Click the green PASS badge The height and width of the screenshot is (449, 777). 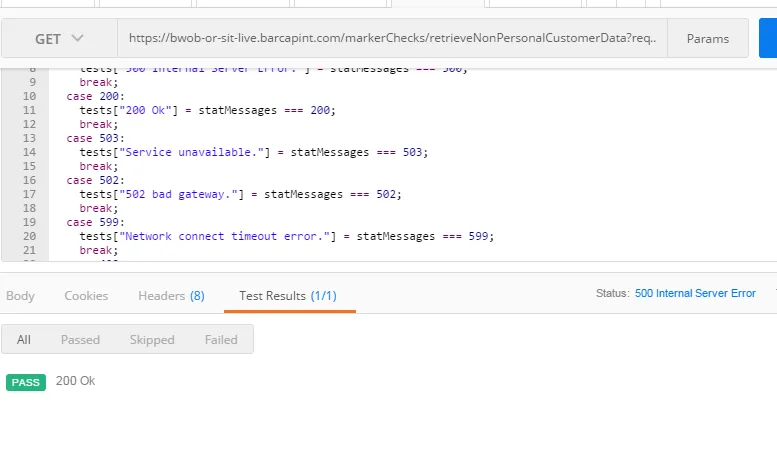[x=26, y=383]
